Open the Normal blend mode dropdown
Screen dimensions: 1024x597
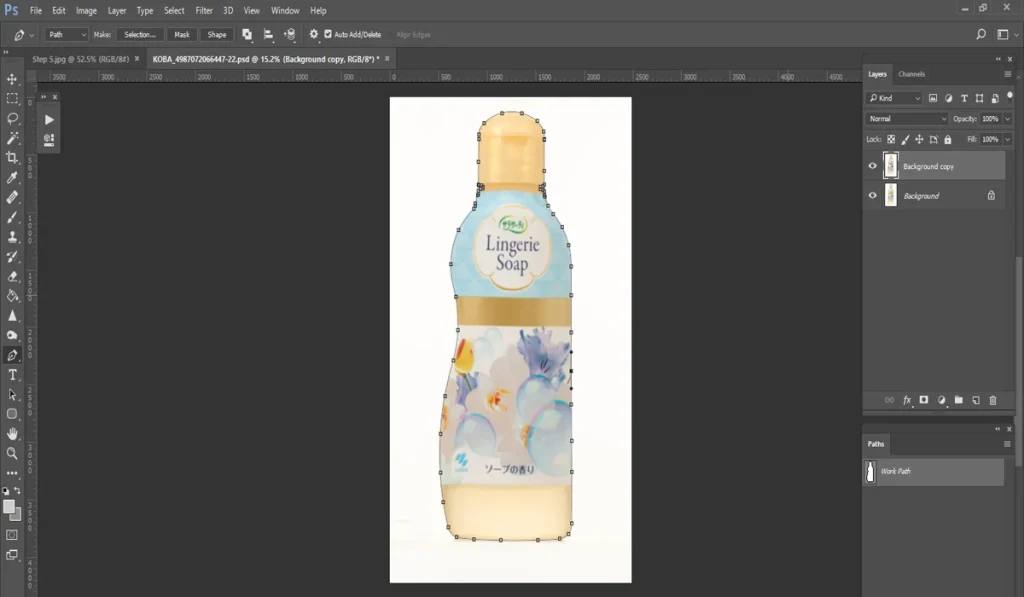tap(906, 119)
